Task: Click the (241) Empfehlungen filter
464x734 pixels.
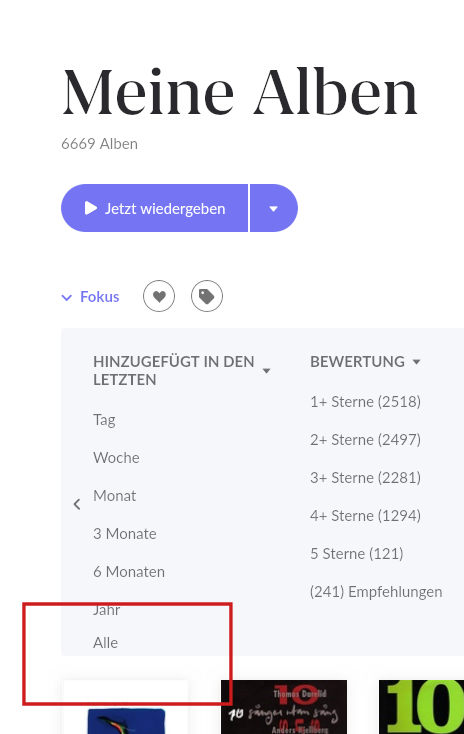Action: (376, 592)
